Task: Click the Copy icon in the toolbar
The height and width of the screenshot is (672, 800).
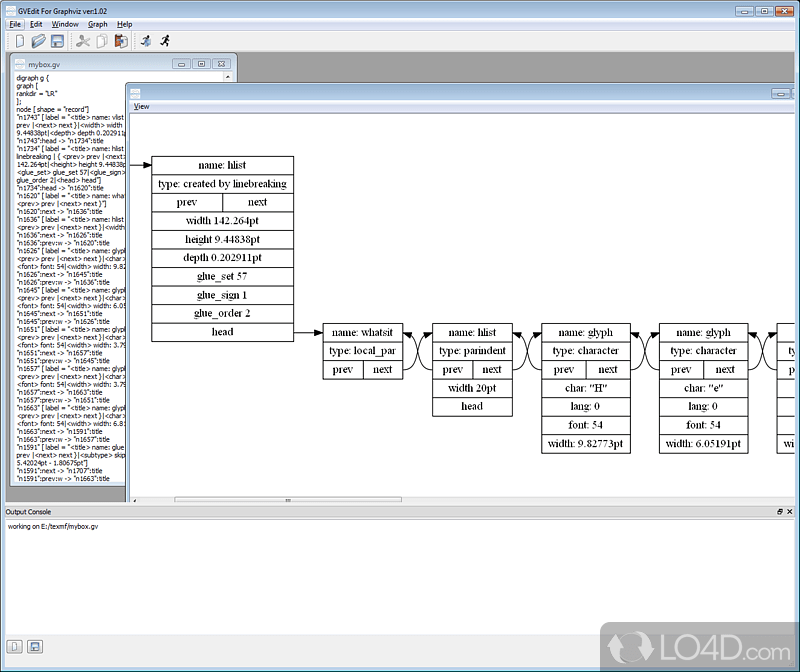Action: 102,41
